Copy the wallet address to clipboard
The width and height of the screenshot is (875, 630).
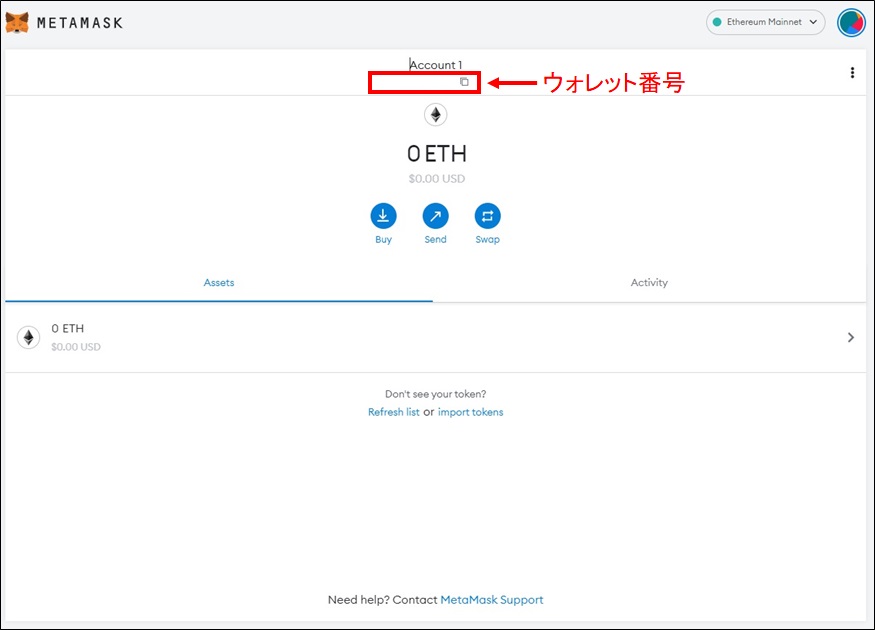pyautogui.click(x=464, y=82)
